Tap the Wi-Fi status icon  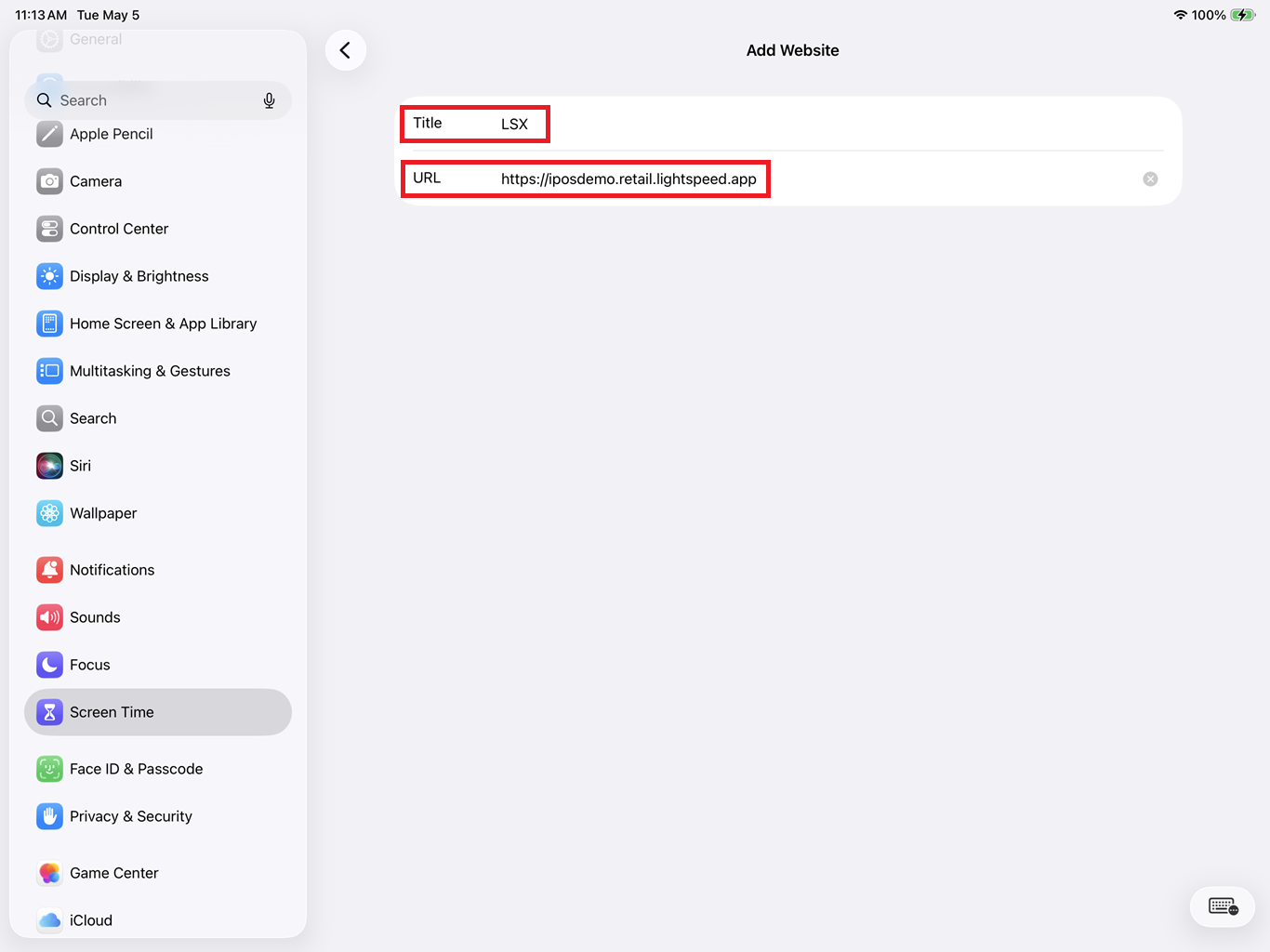coord(1181,15)
